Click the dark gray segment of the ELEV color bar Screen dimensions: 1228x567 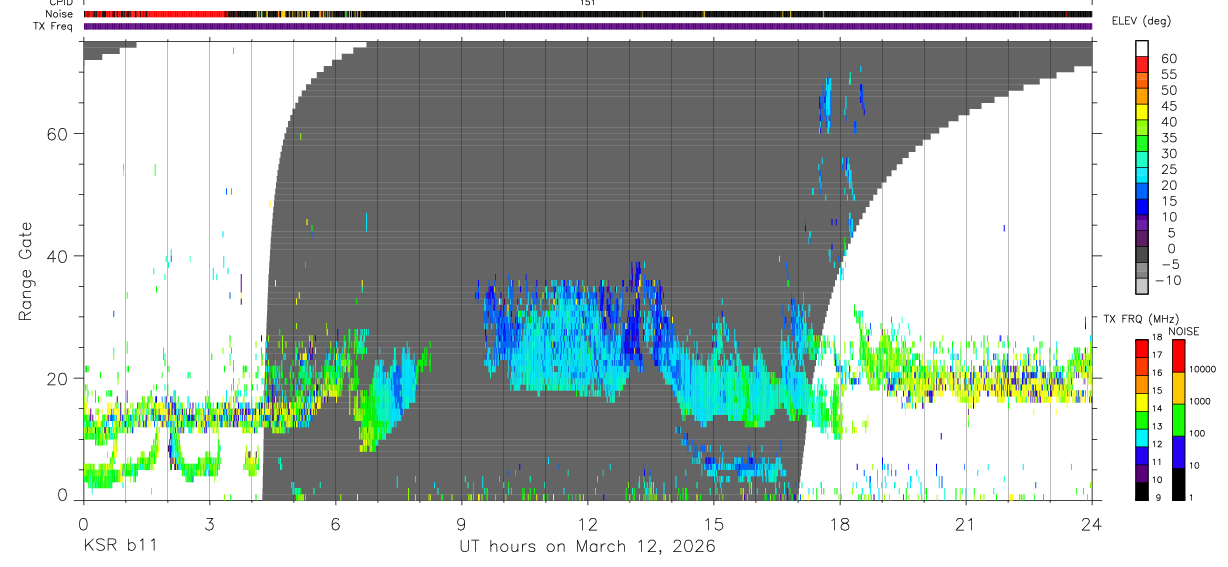tap(1142, 256)
